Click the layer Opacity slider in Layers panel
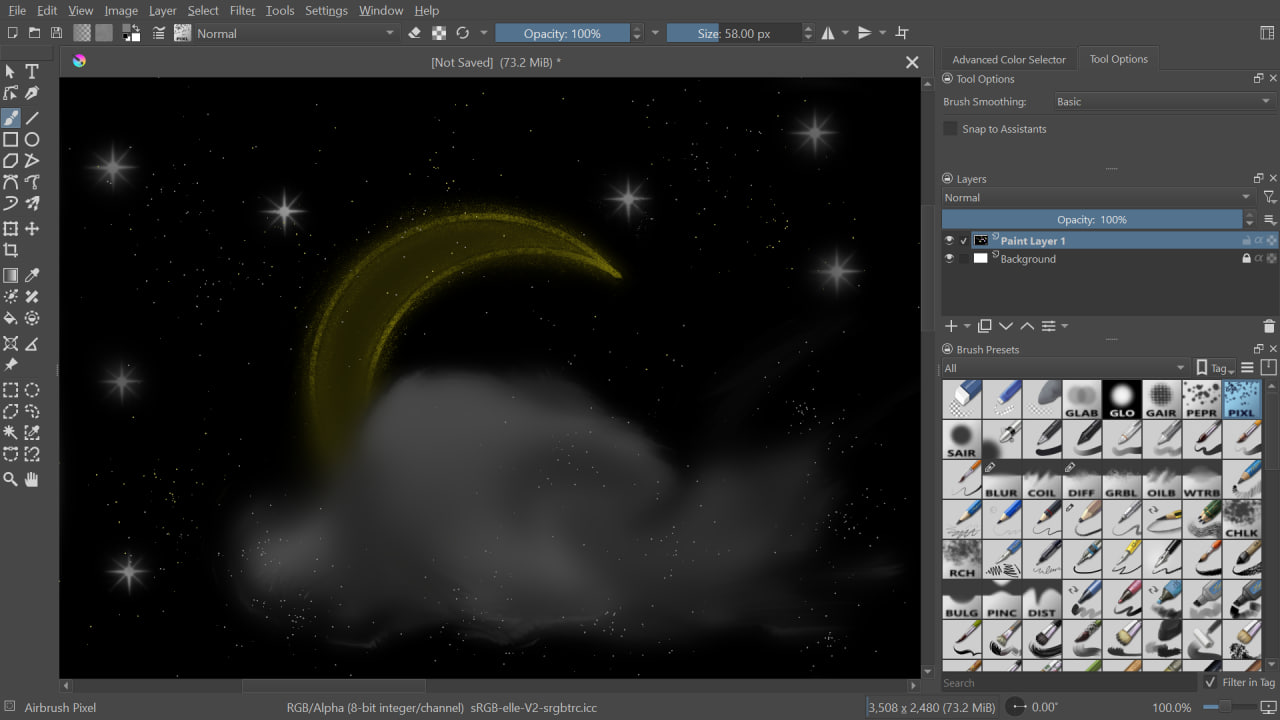1280x720 pixels. click(x=1091, y=220)
